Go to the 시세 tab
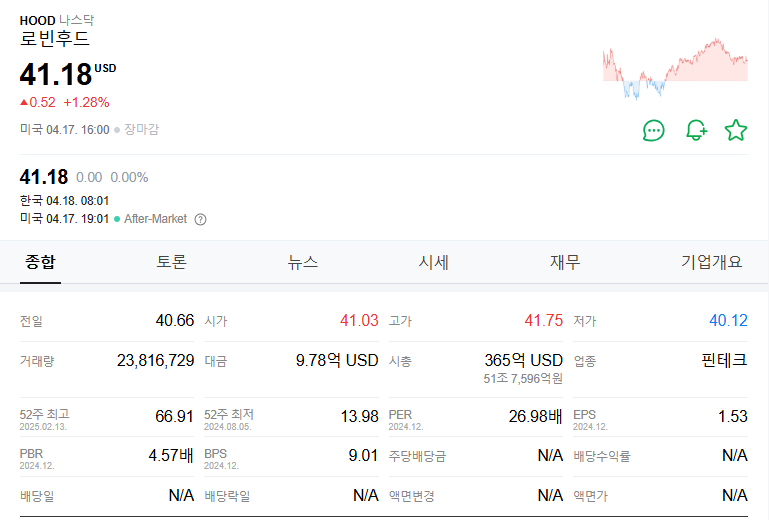 click(x=434, y=262)
